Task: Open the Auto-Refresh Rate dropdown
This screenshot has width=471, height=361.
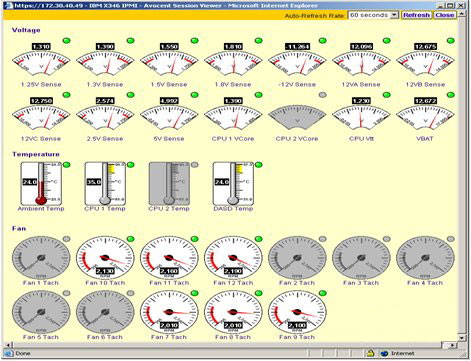Action: click(373, 15)
